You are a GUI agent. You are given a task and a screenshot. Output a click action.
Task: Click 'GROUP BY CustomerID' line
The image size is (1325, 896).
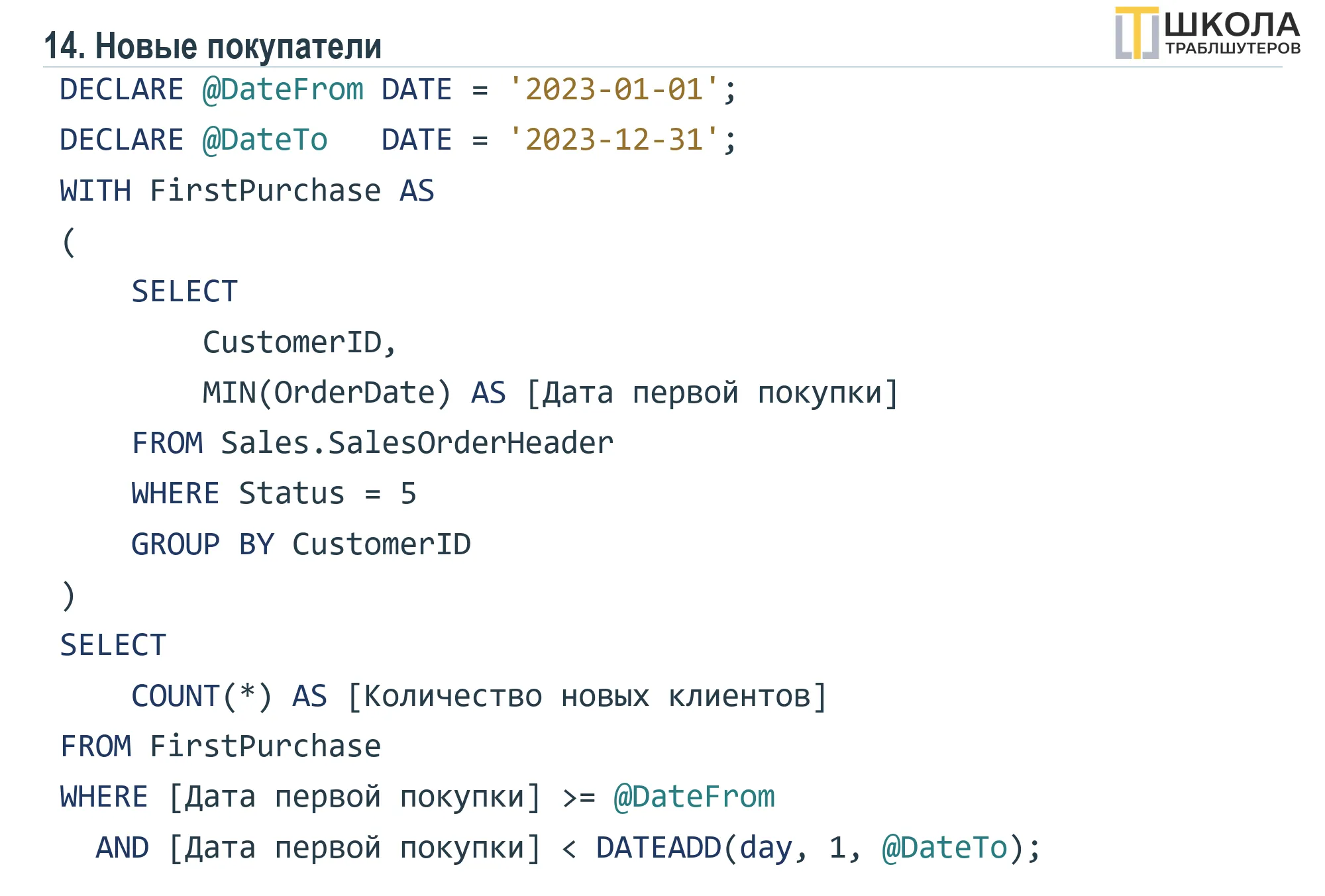coord(301,544)
